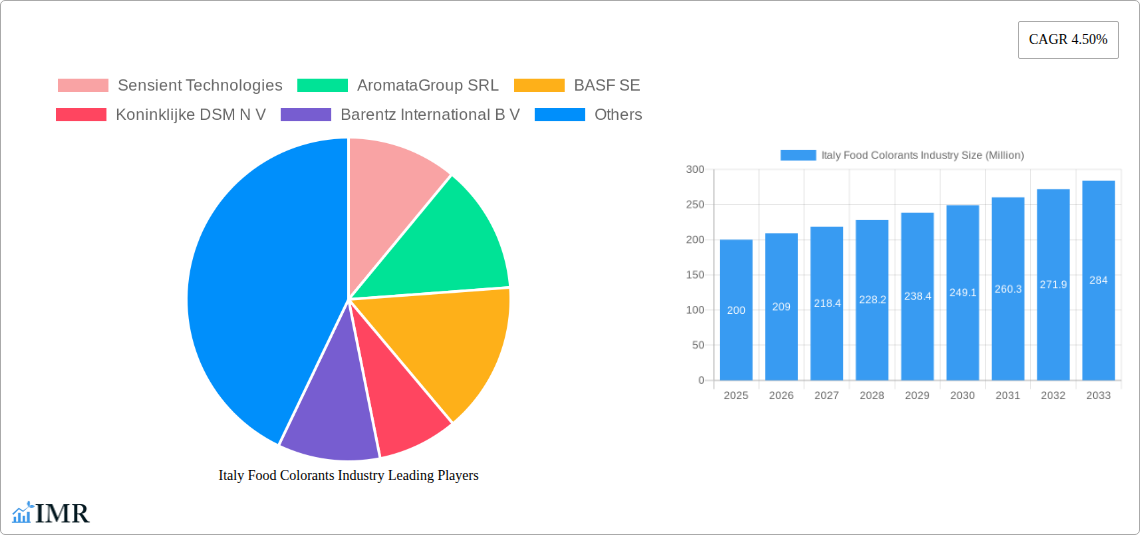Toggle the Italy Food Colorants Industry Size legend swatch
The width and height of the screenshot is (1140, 535).
point(798,155)
